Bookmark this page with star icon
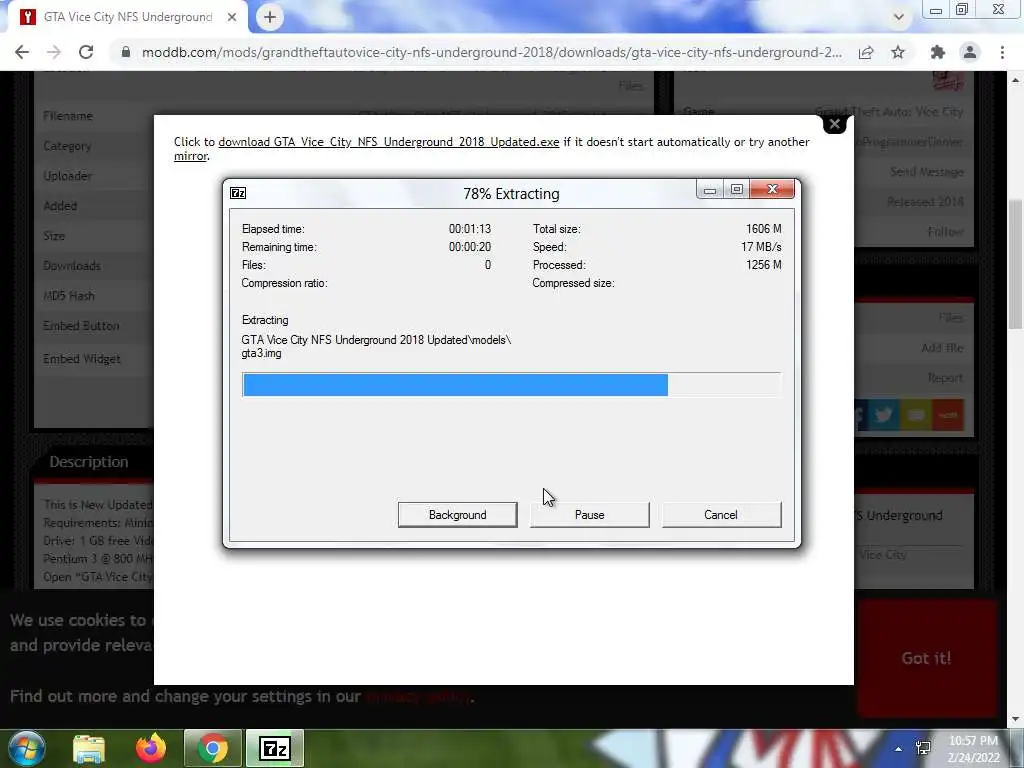Screen dimensions: 1024x768 [898, 52]
